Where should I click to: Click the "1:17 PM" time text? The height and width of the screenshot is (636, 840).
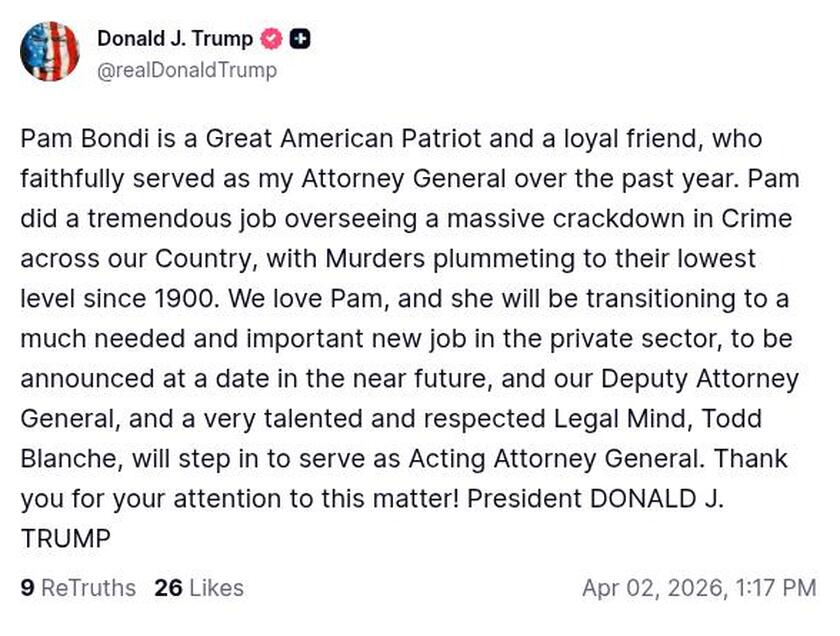click(x=778, y=588)
